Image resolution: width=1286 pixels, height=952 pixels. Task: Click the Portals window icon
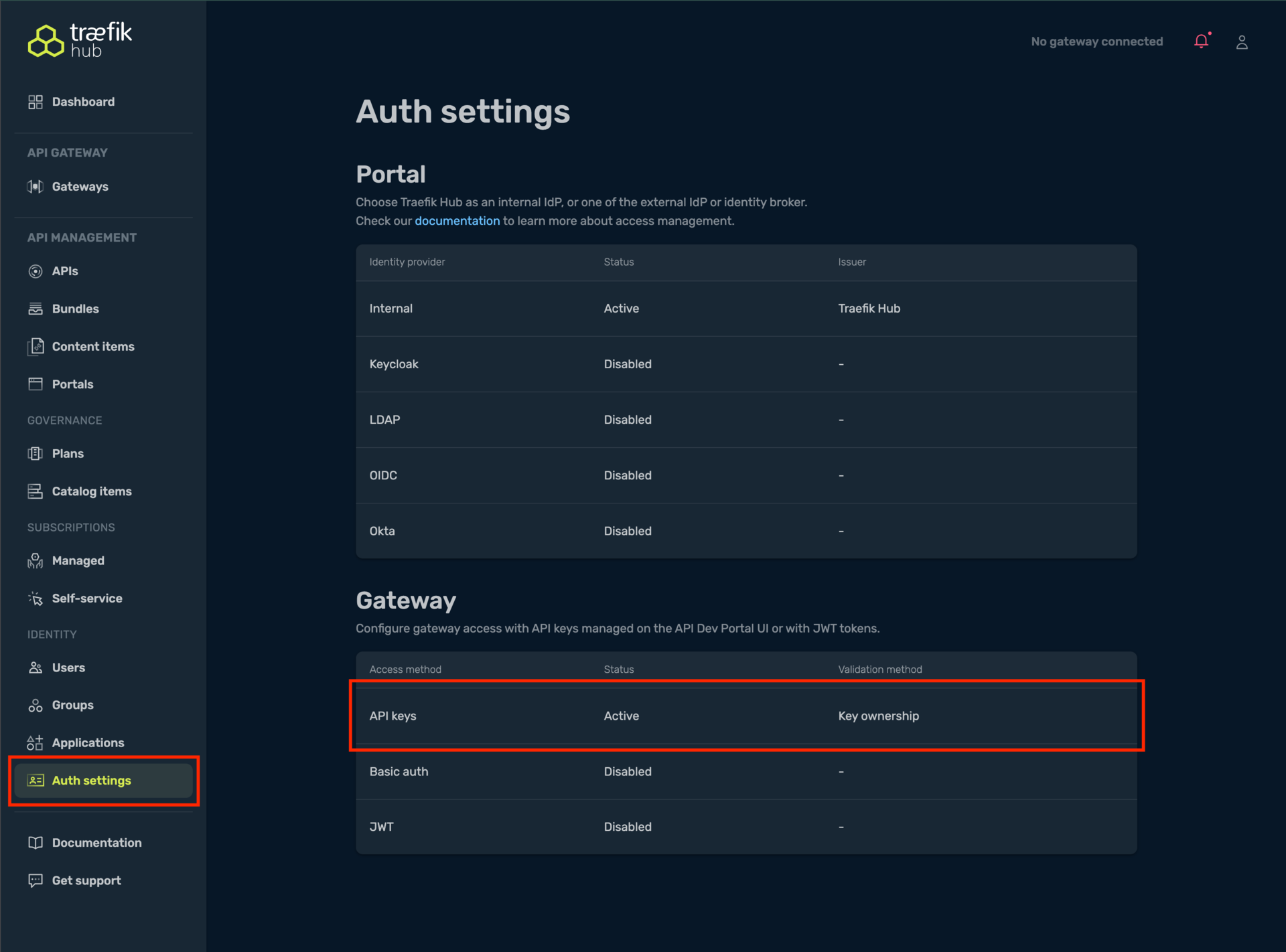click(35, 384)
